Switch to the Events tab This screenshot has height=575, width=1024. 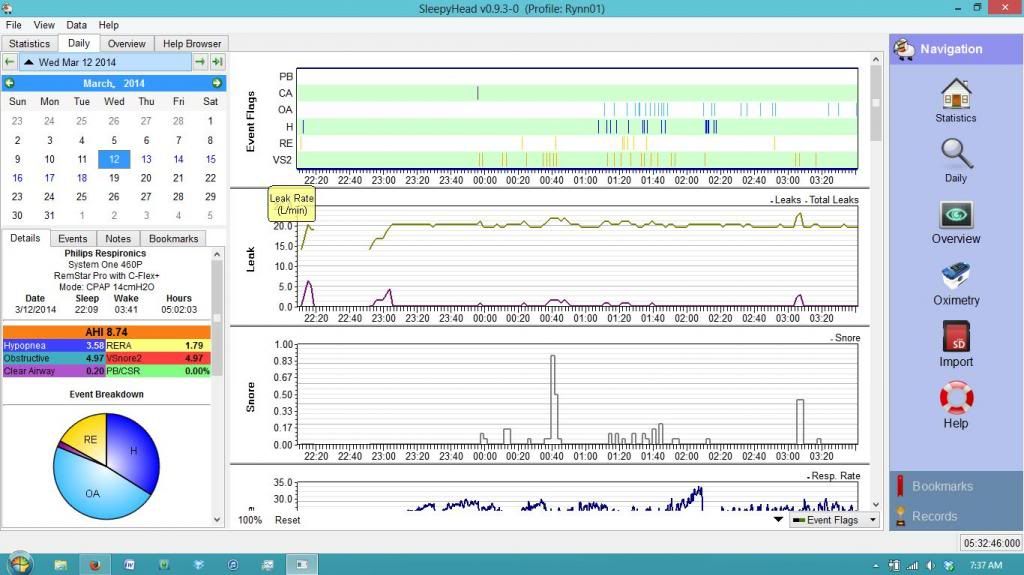(x=73, y=239)
